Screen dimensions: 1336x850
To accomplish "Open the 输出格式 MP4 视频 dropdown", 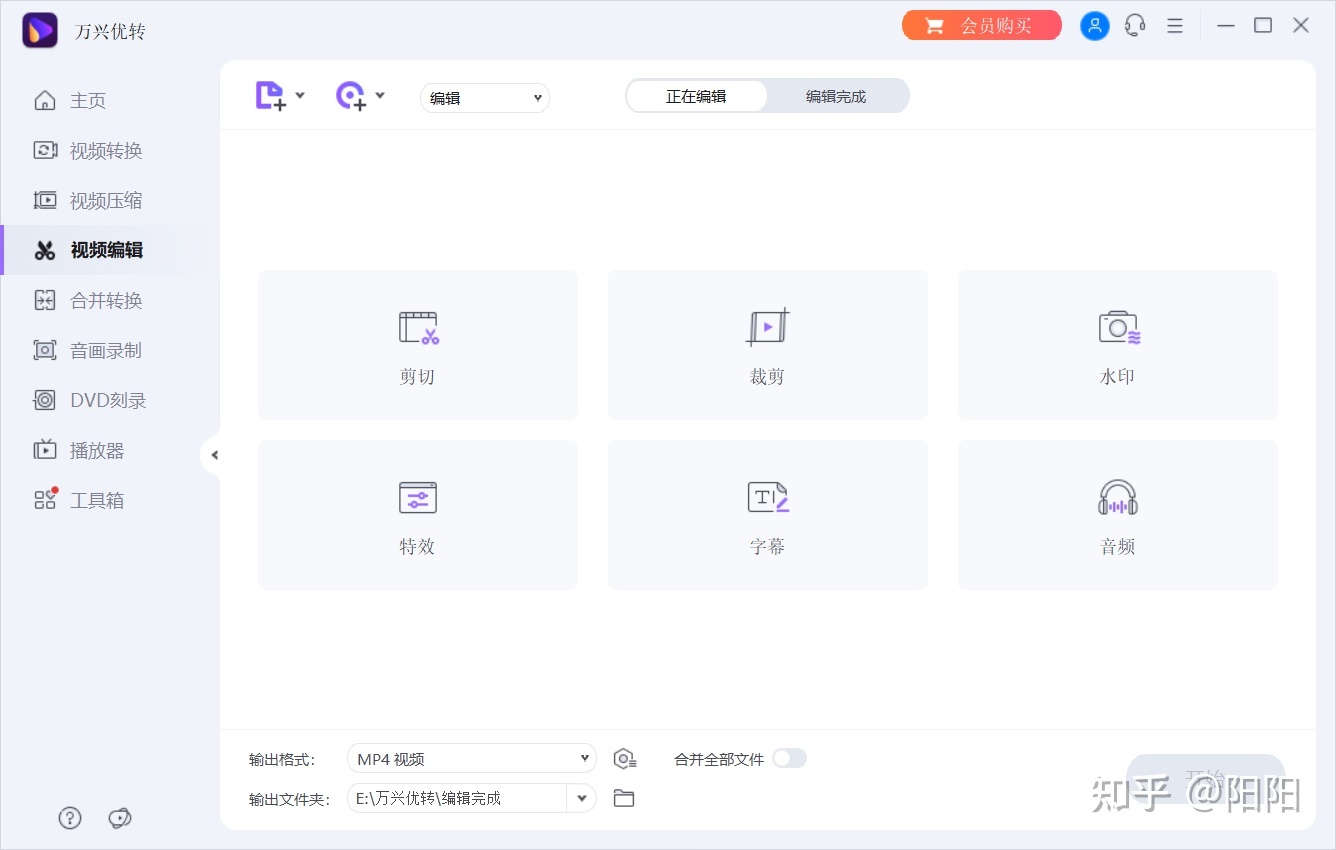I will pos(472,759).
